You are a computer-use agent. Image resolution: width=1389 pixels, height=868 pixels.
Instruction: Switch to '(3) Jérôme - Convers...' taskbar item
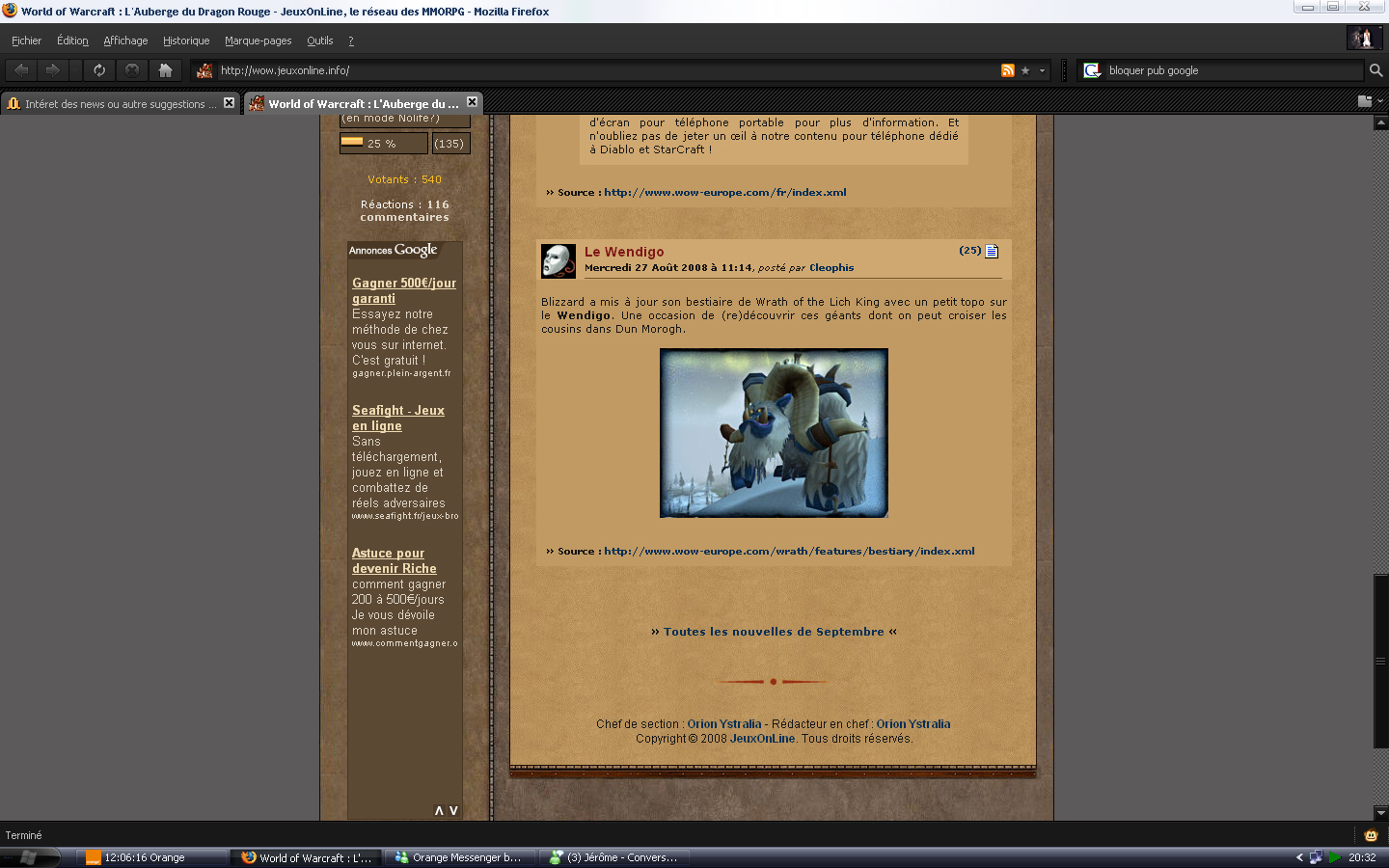613,857
